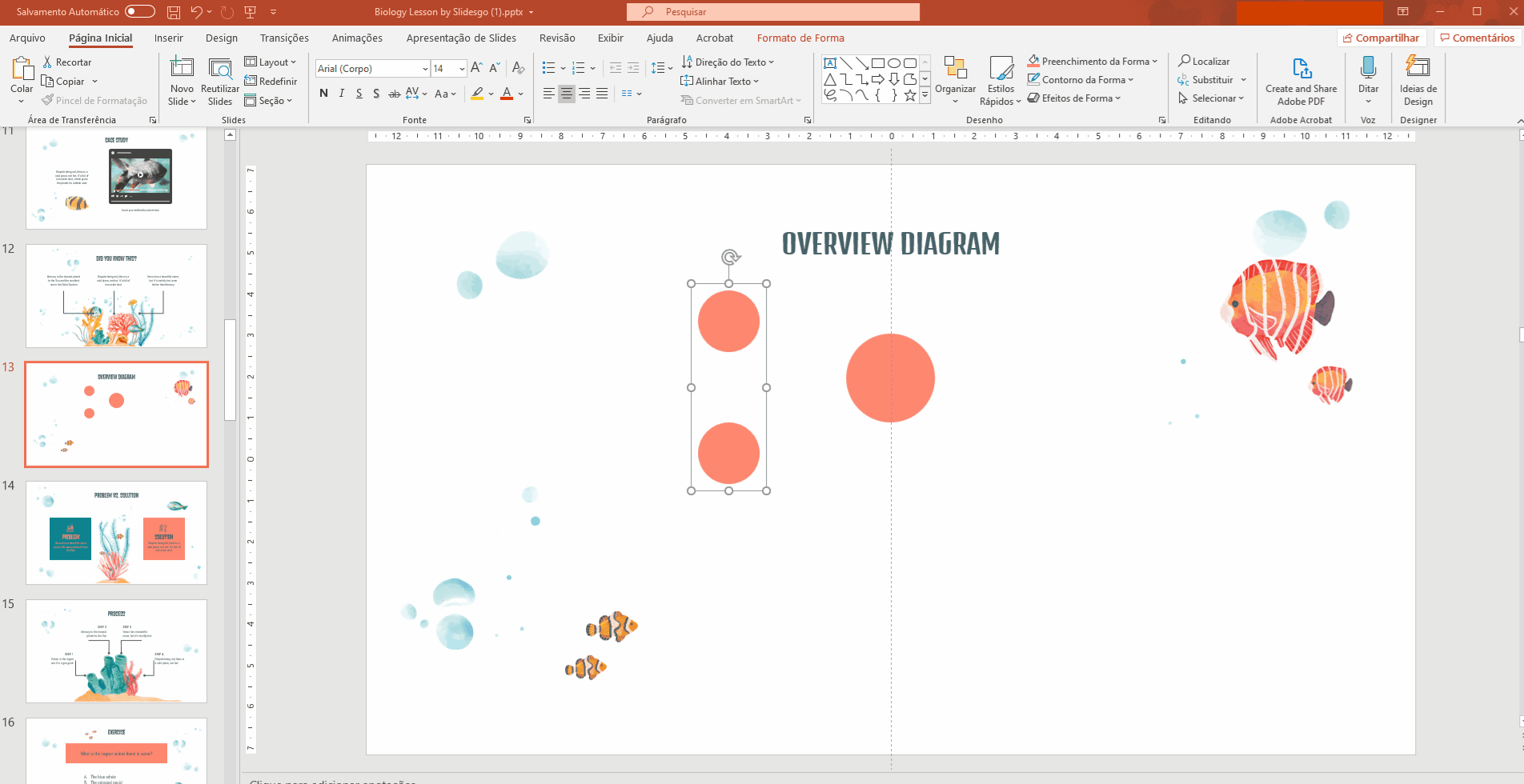Center-align the text
Image resolution: width=1524 pixels, height=784 pixels.
567,94
